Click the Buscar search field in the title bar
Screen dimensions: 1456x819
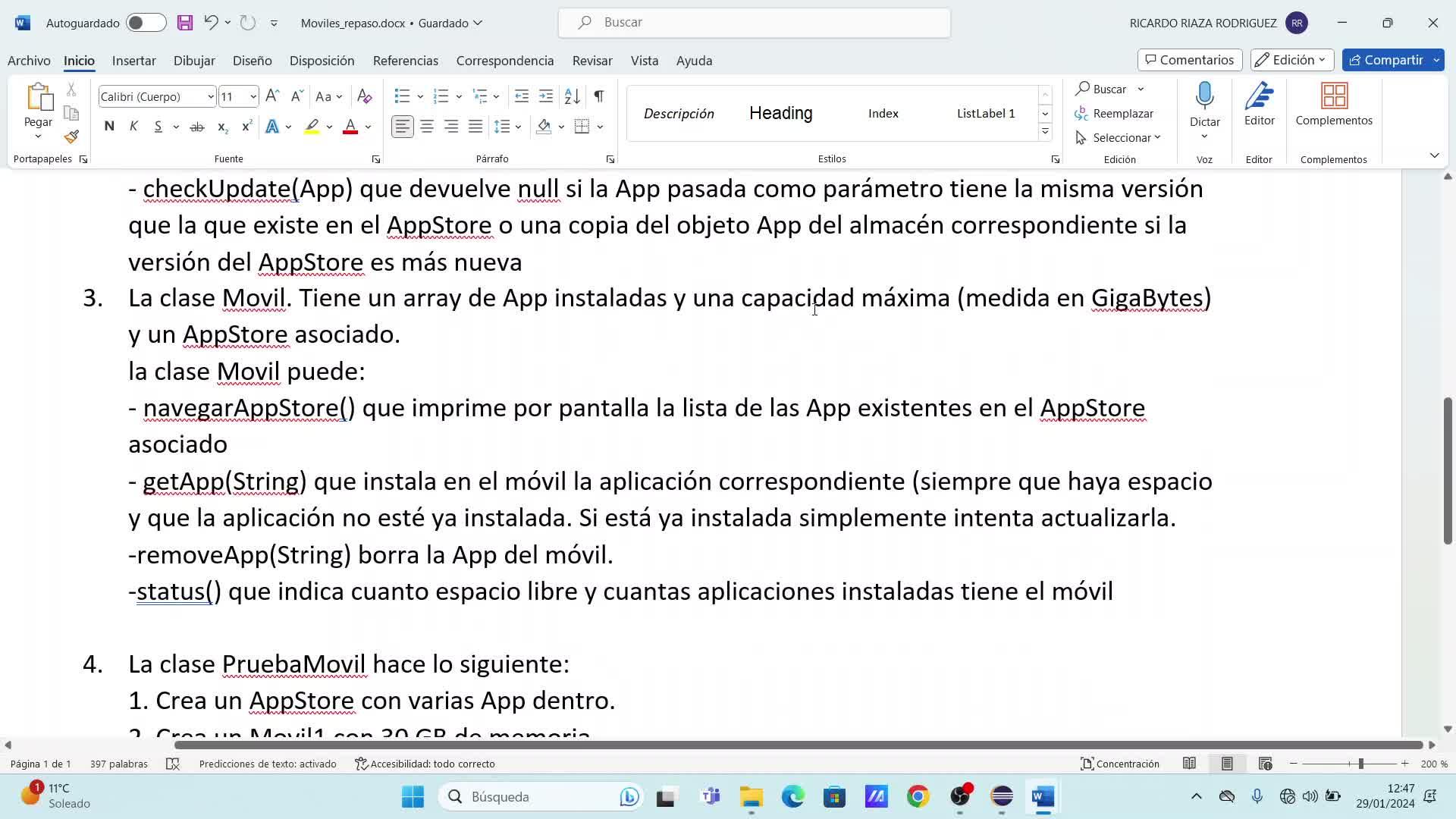(755, 23)
